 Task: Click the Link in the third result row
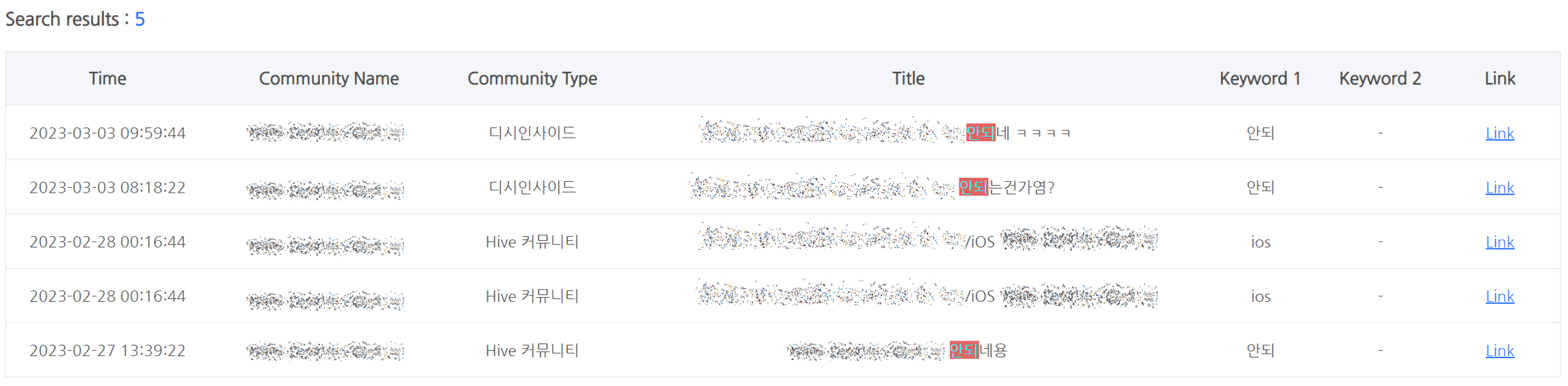(1499, 242)
